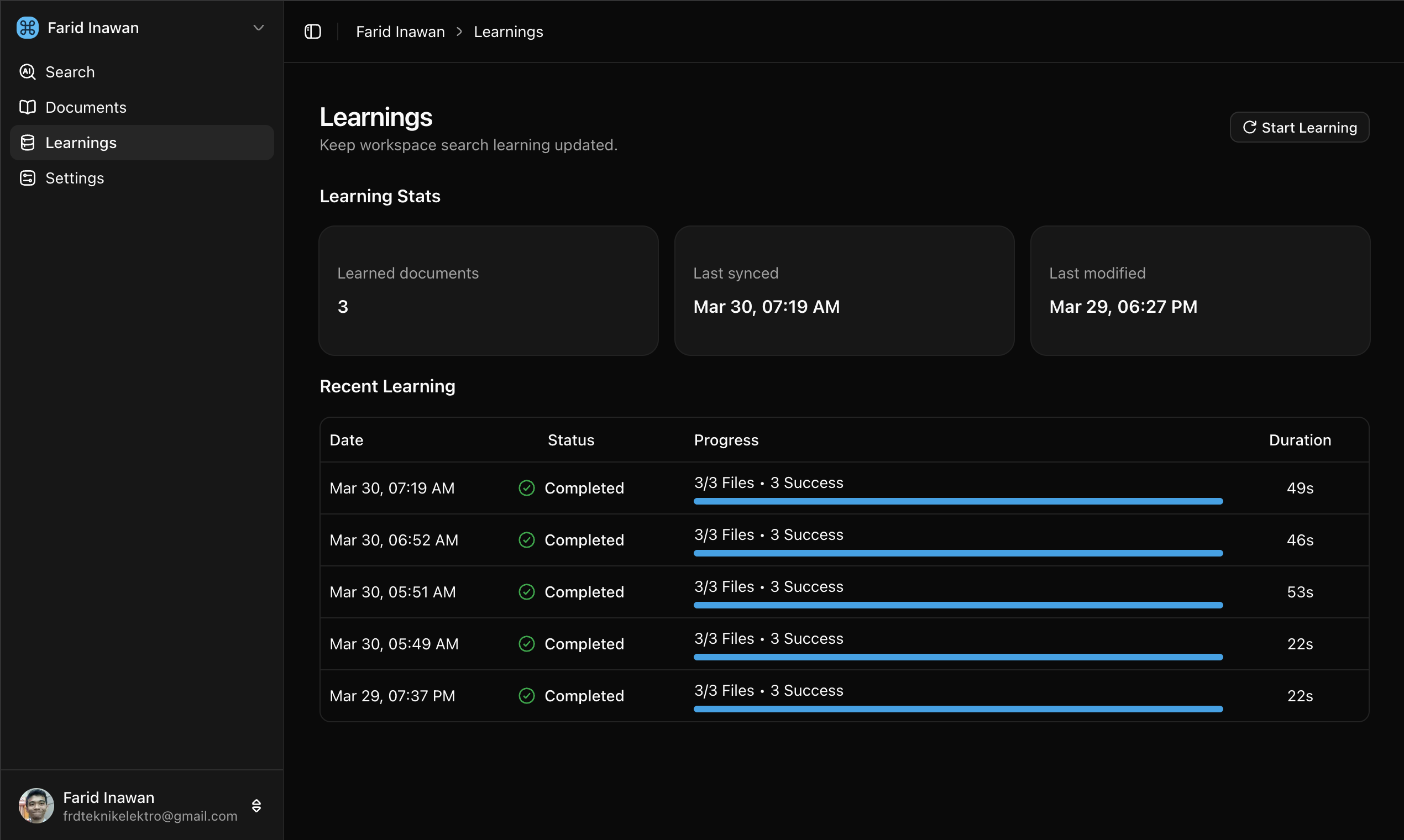
Task: Click Farid Inawan breadcrumb link
Action: click(400, 32)
